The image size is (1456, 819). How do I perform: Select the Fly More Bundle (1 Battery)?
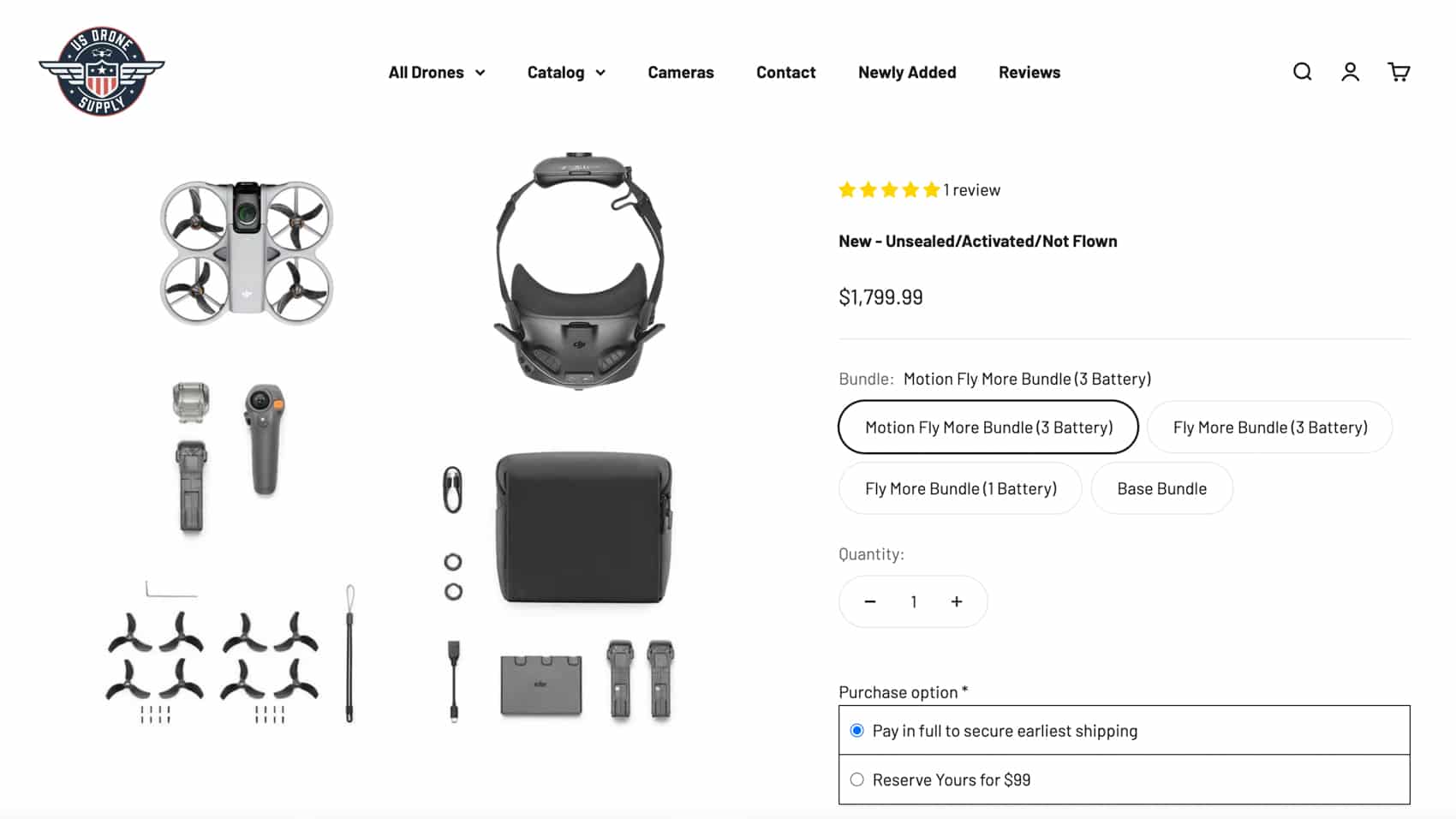click(x=960, y=488)
